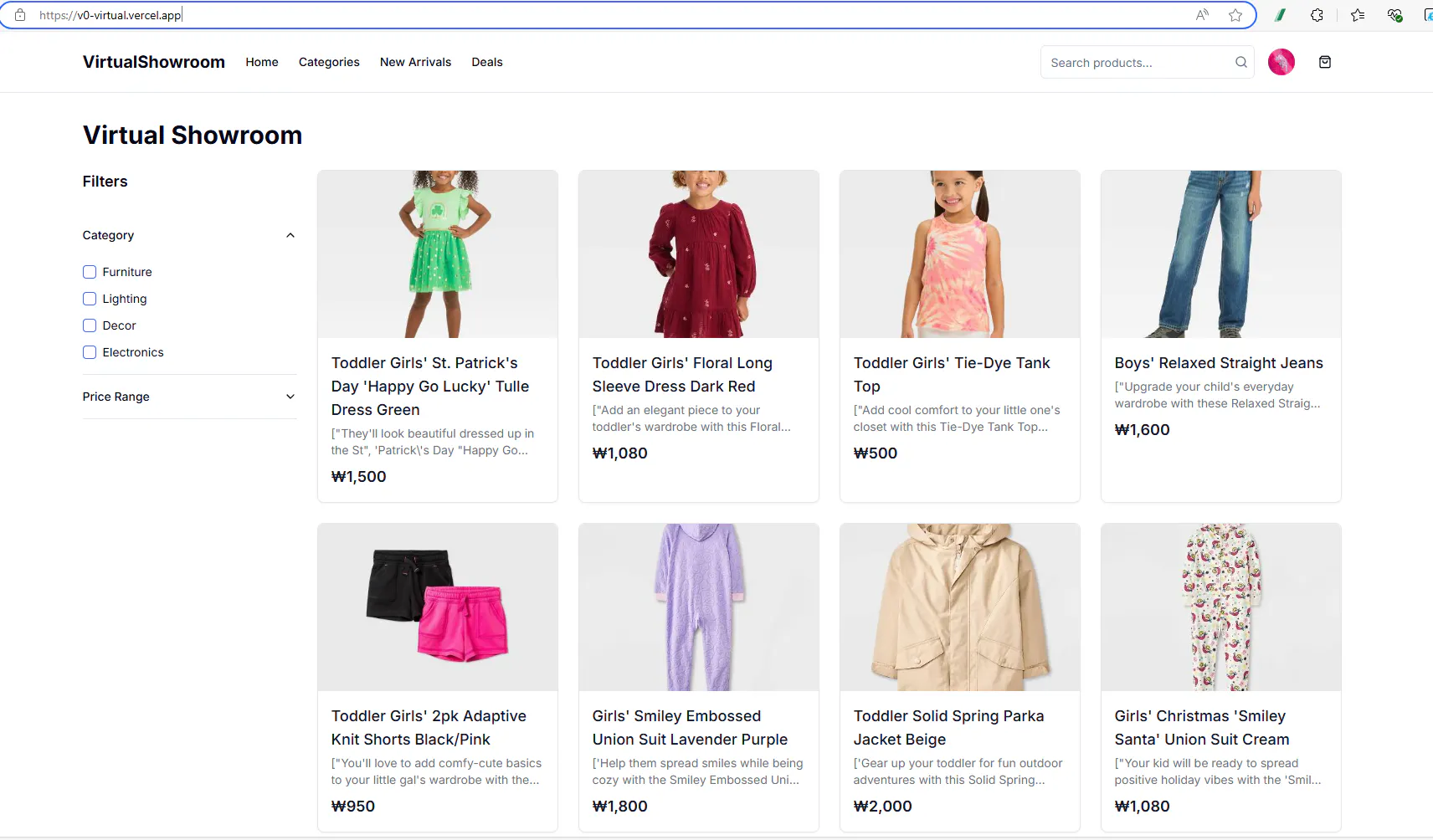This screenshot has height=840, width=1433.
Task: Open the favorites list icon
Action: pyautogui.click(x=1357, y=15)
